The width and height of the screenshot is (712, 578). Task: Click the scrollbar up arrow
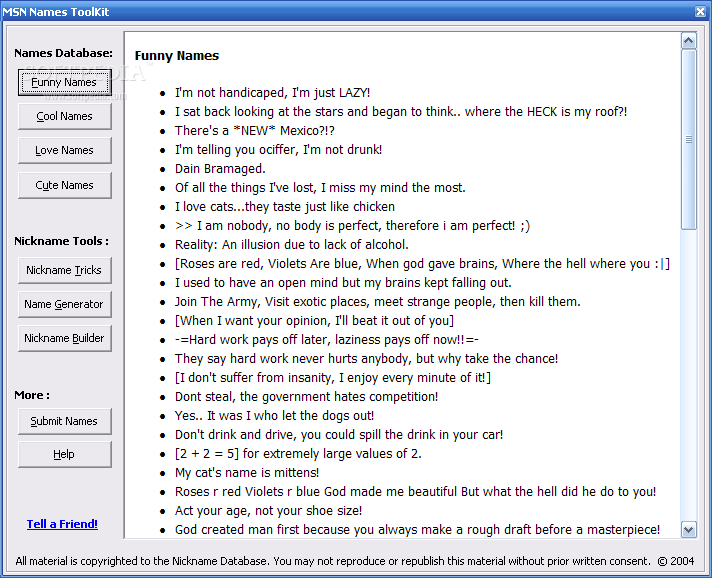click(x=689, y=41)
